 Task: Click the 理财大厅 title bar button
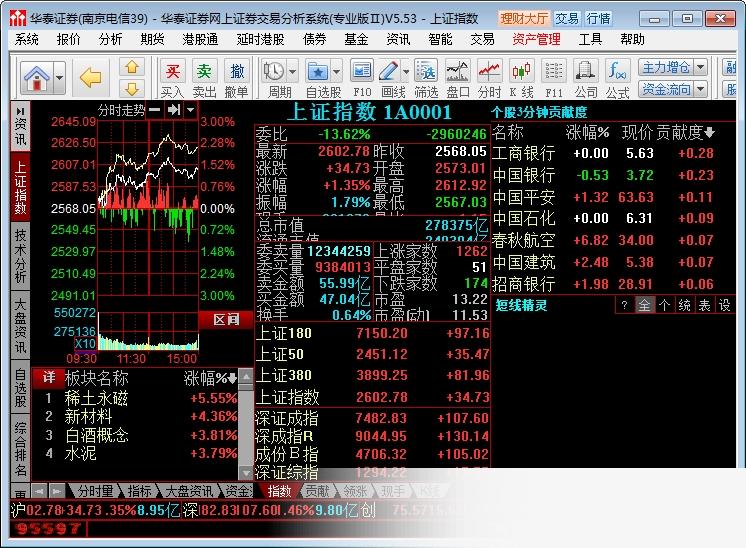[524, 19]
